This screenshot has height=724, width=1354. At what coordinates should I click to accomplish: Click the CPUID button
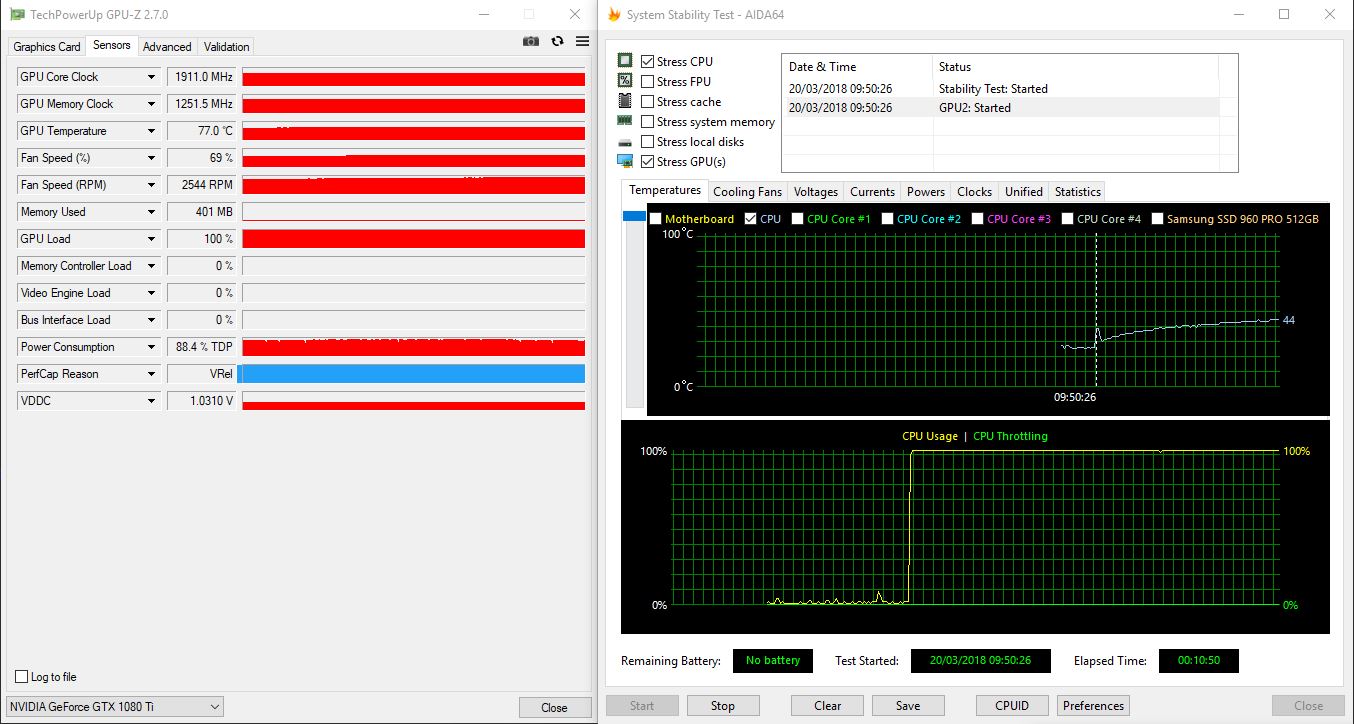point(1012,705)
